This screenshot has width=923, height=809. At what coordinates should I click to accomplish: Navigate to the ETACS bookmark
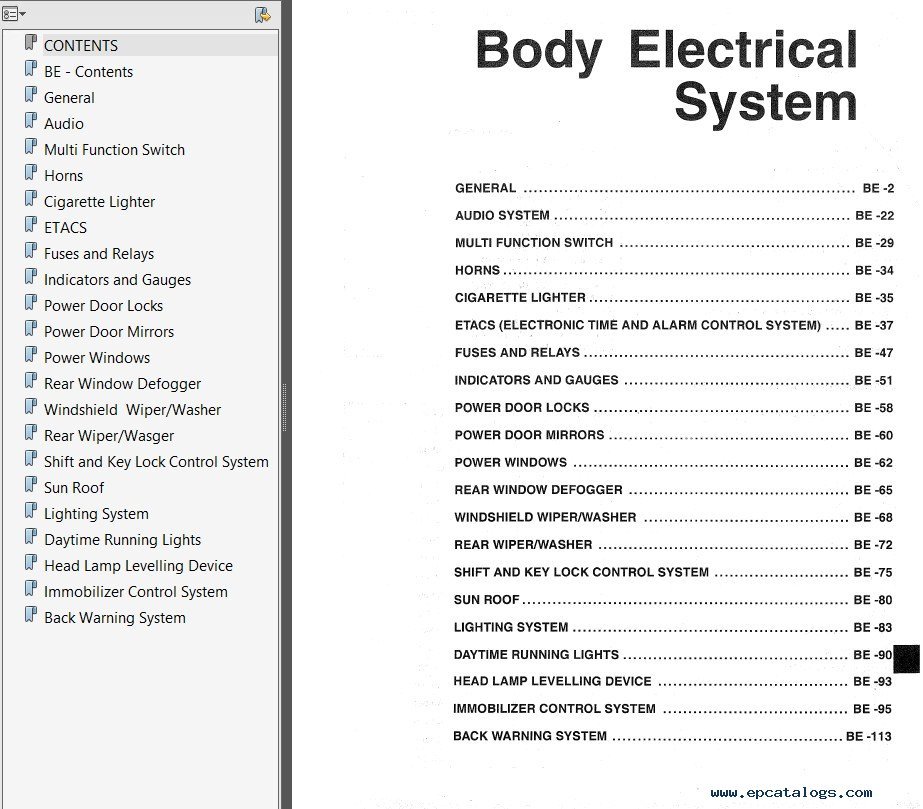65,227
